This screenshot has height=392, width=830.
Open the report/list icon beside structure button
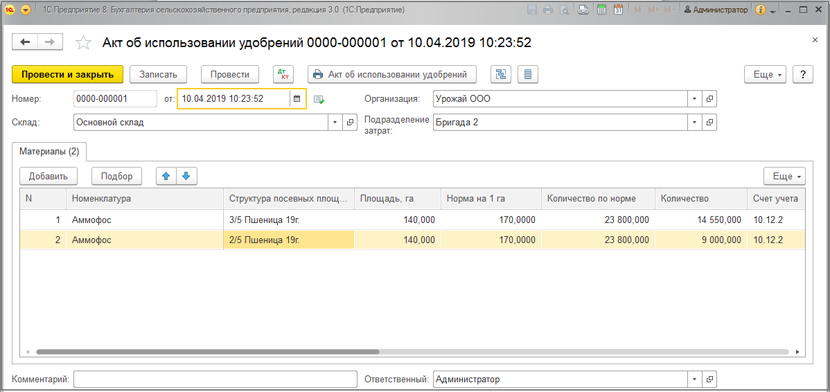point(528,75)
